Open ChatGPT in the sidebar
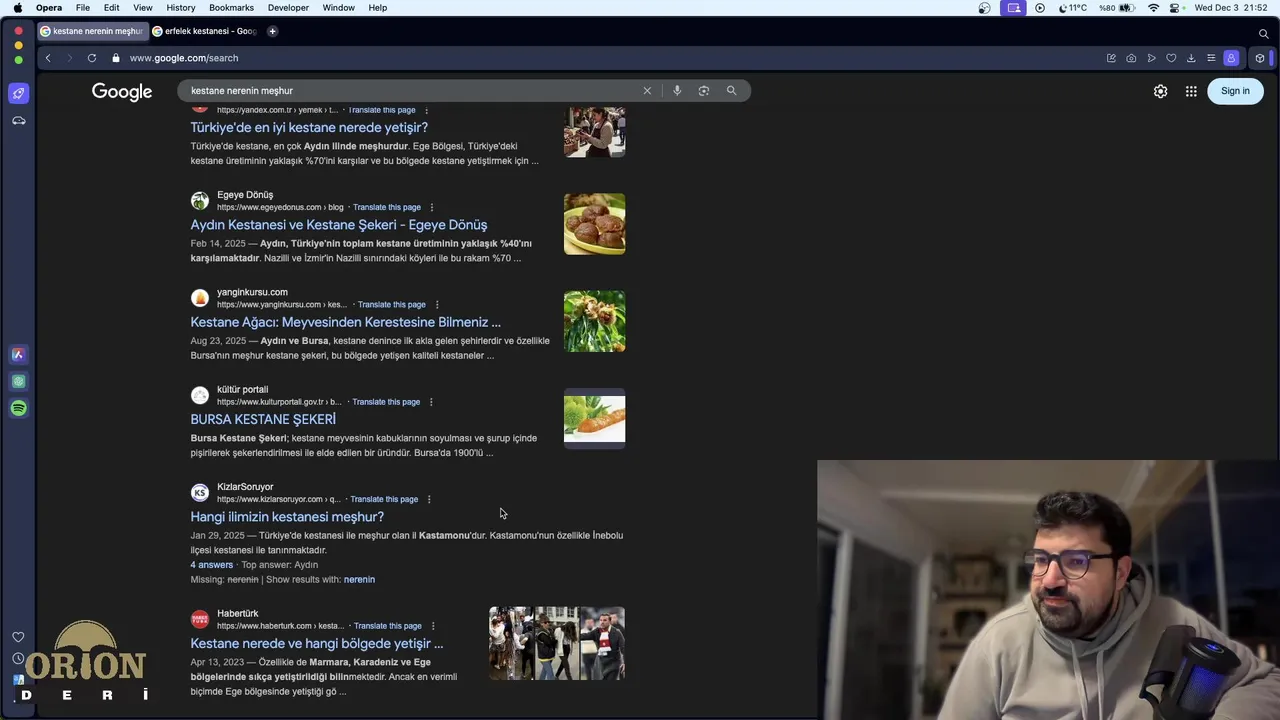The height and width of the screenshot is (720, 1280). (18, 381)
